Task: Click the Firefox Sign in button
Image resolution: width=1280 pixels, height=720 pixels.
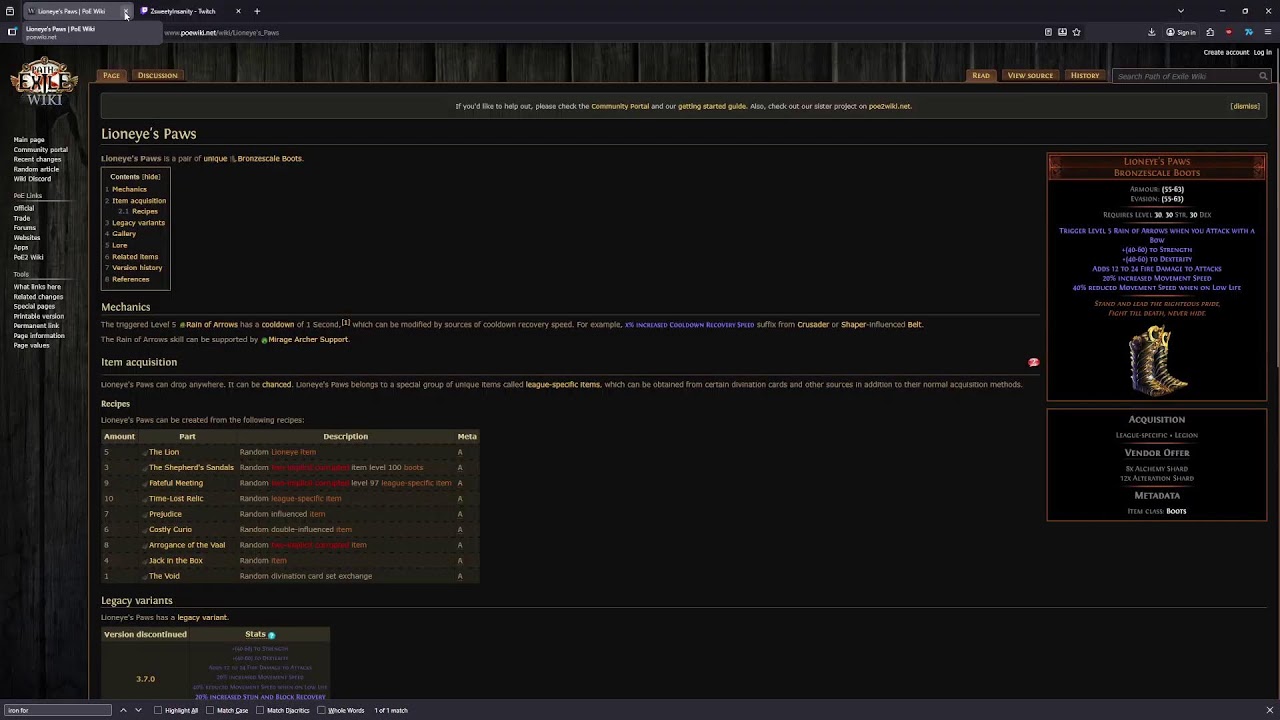Action: [1181, 32]
